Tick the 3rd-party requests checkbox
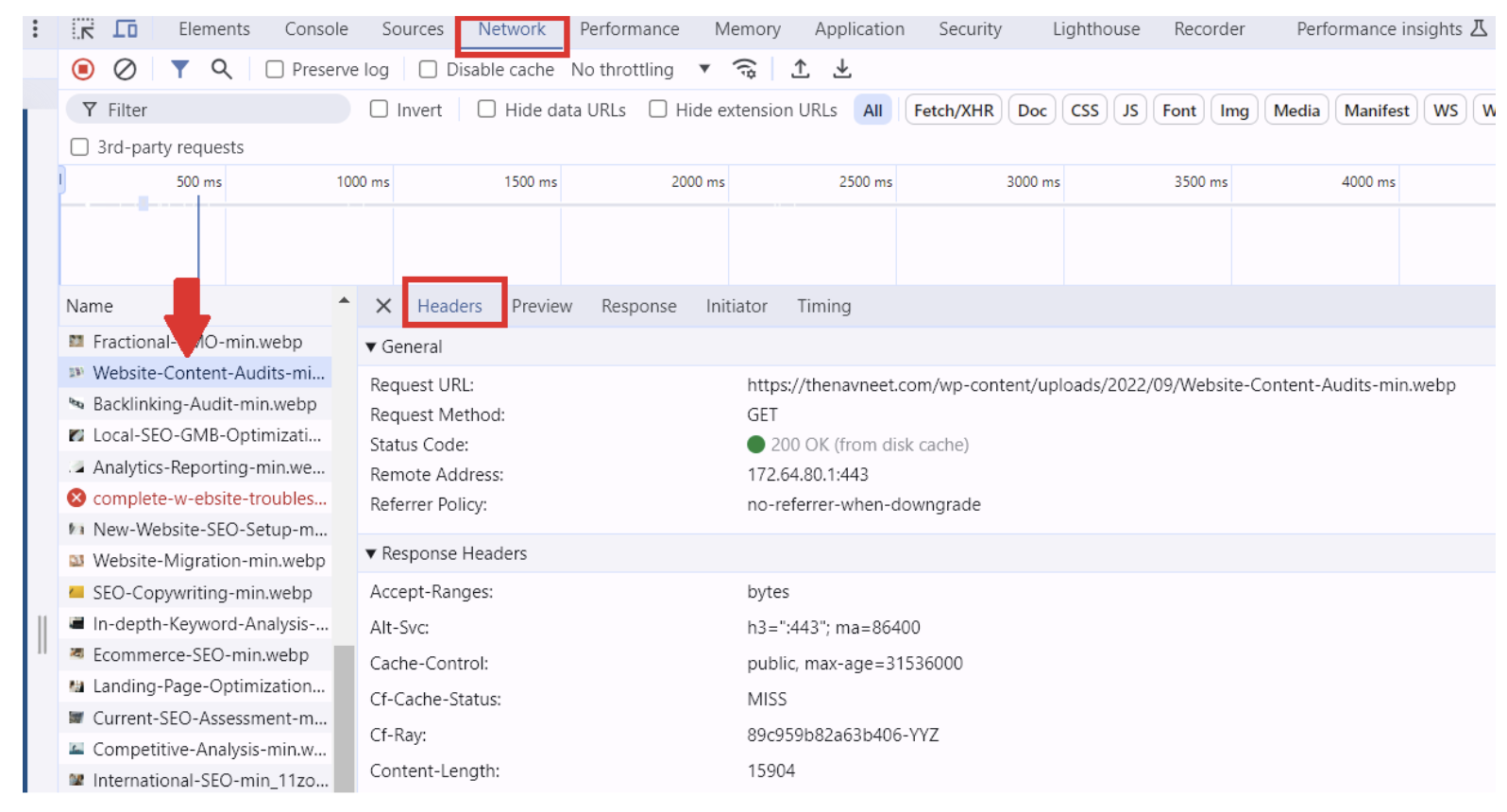Viewport: 1507px width, 812px height. click(x=80, y=147)
